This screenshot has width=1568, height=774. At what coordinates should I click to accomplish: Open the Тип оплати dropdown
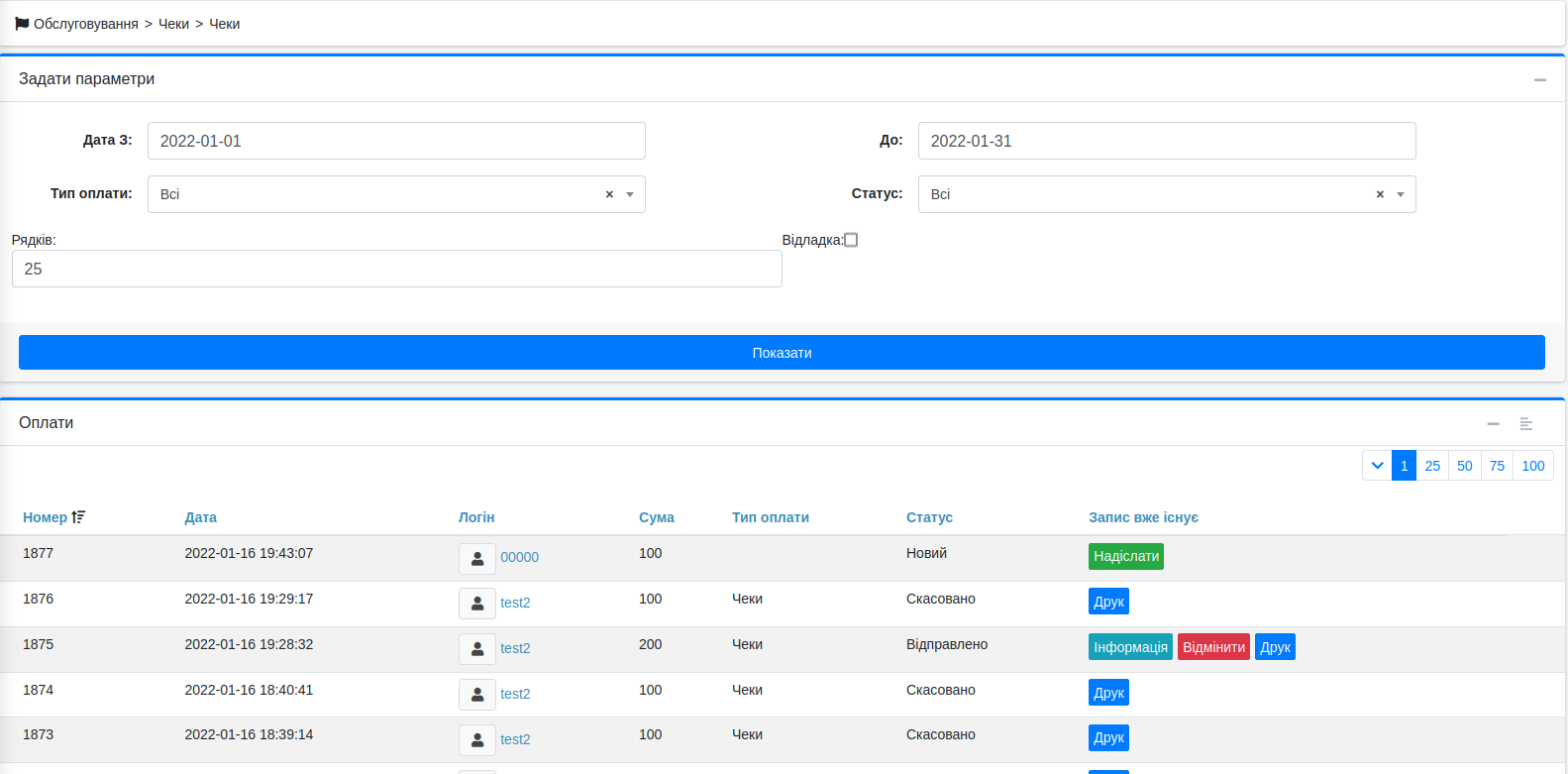[x=630, y=194]
